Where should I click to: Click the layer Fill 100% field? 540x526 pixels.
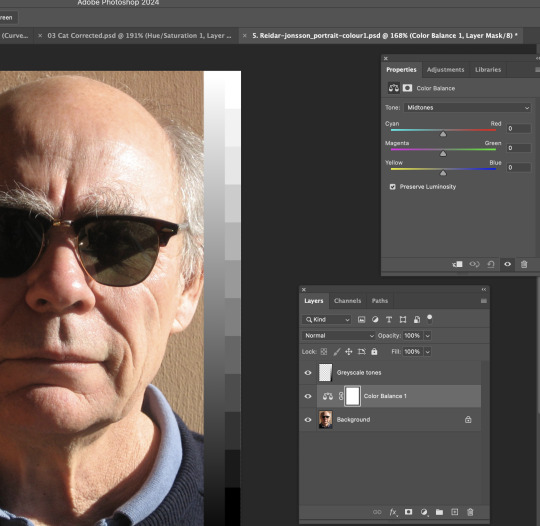pyautogui.click(x=413, y=352)
